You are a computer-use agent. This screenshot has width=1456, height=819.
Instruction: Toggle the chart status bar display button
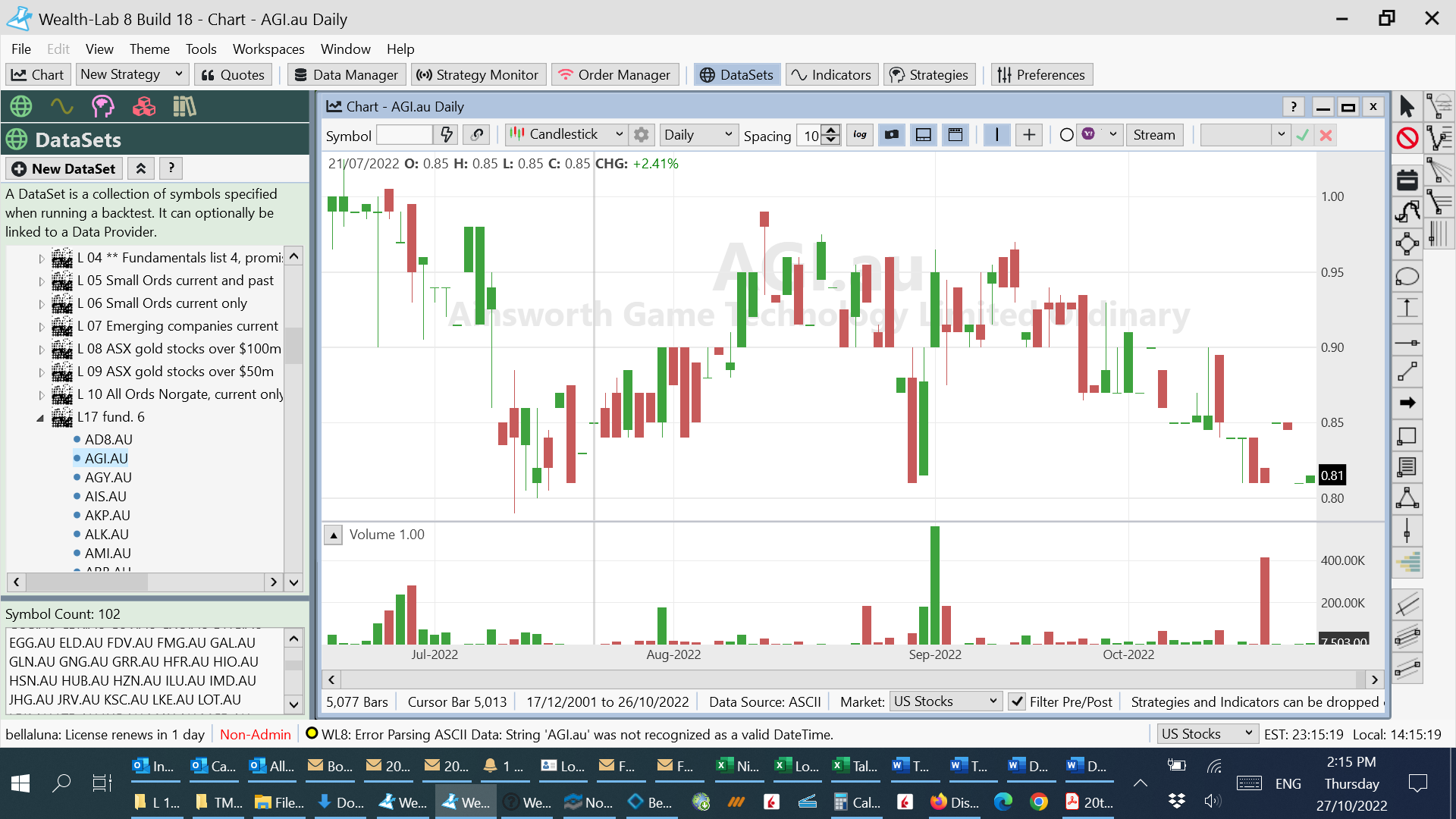955,135
